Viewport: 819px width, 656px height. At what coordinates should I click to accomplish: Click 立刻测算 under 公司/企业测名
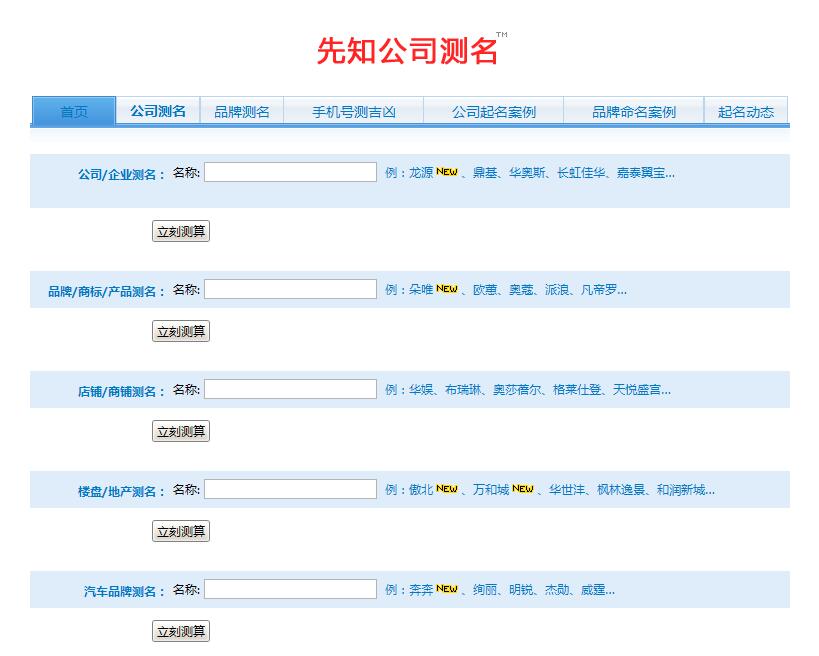[181, 231]
